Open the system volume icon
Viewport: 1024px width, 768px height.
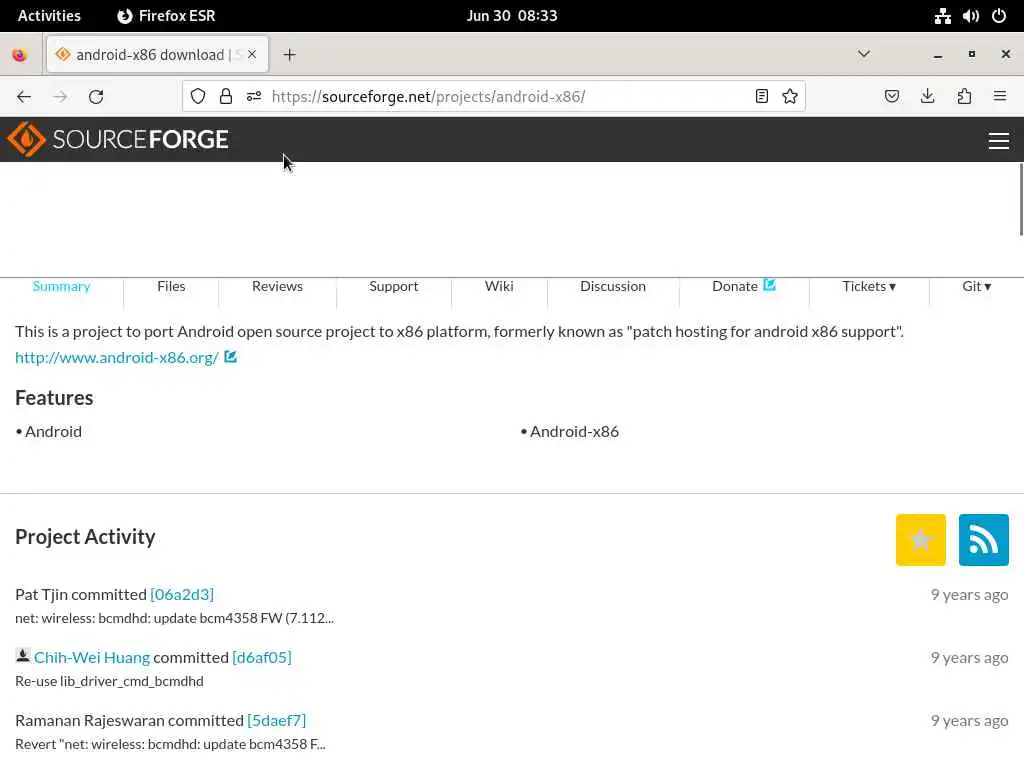[970, 16]
